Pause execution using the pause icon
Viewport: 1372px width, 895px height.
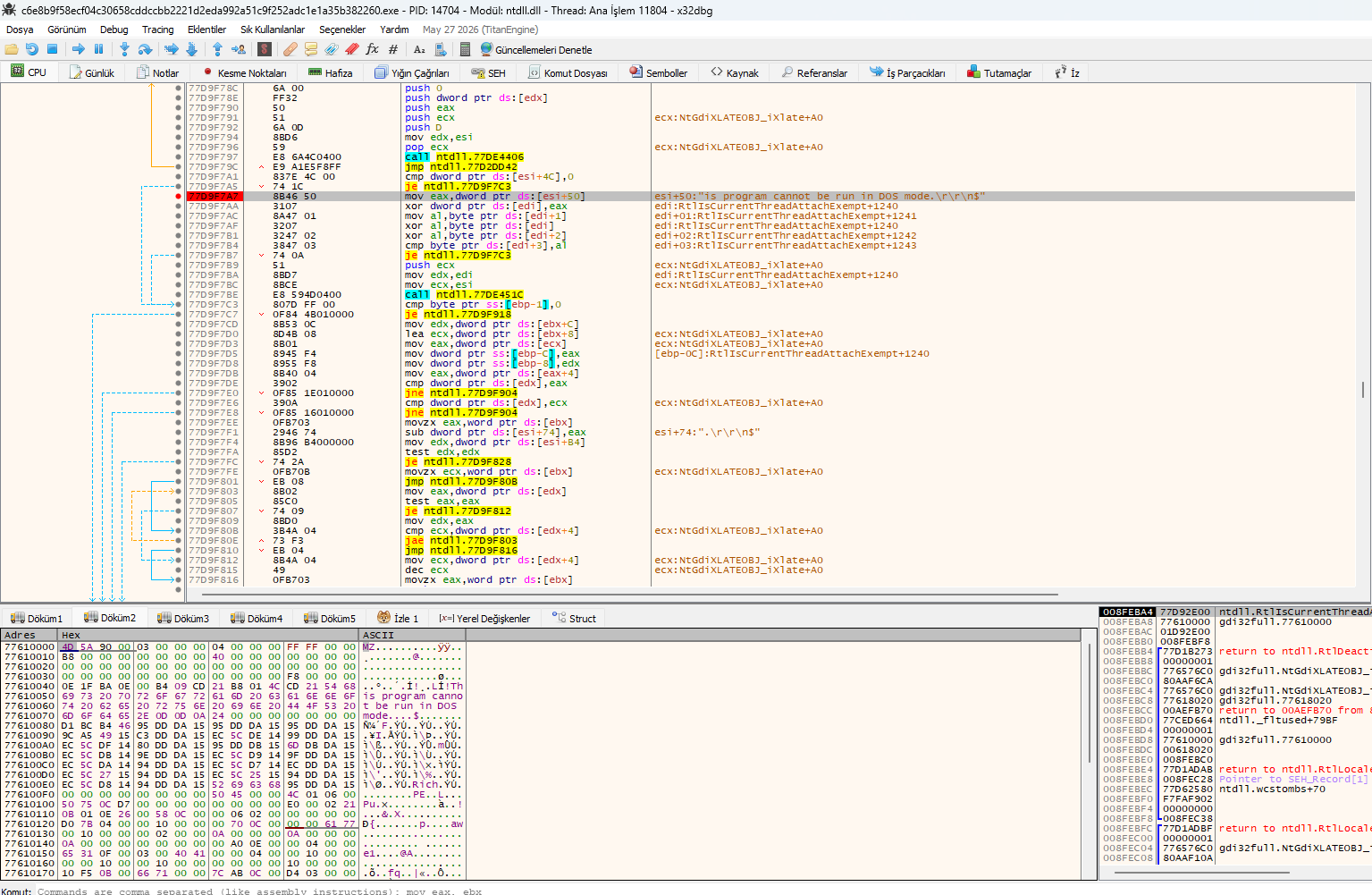tap(98, 49)
